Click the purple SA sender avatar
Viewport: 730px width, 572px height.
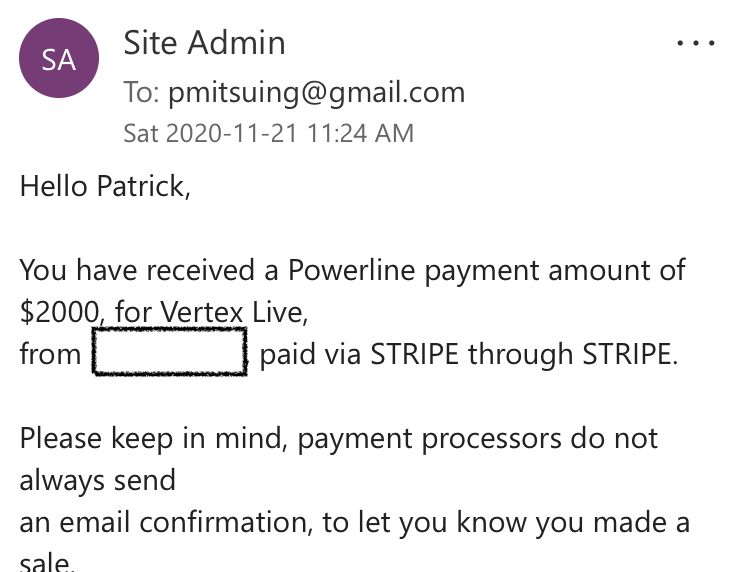coord(59,60)
